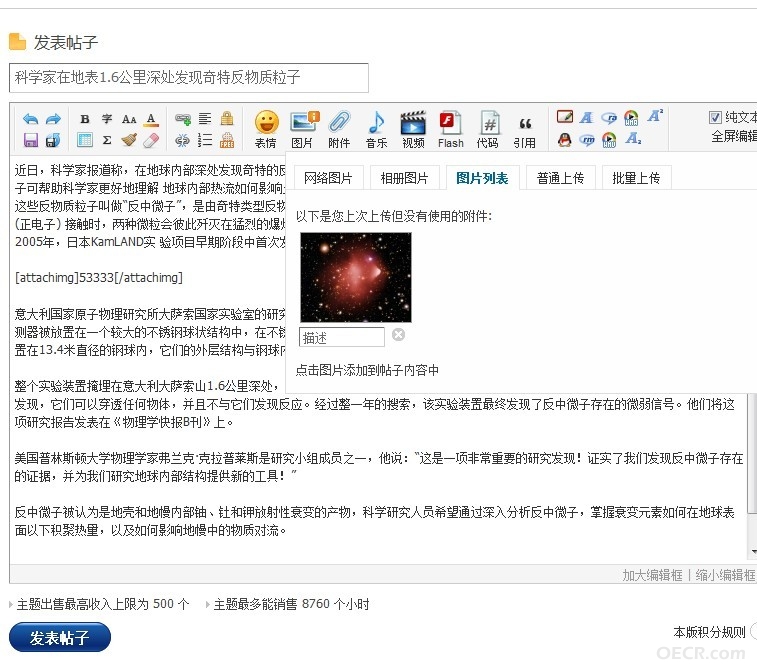Viewport: 757px width, 668px height.
Task: Insert quote with the 引用 icon
Action: 524,129
